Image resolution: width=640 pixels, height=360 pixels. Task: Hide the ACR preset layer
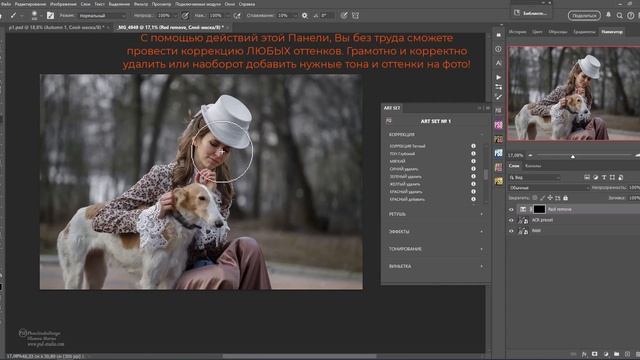click(x=511, y=220)
